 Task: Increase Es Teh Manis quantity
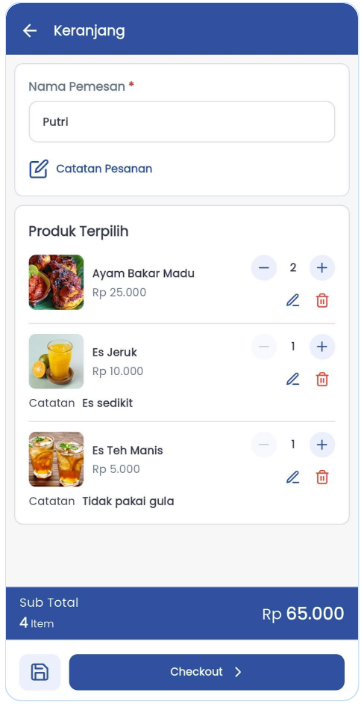coord(322,445)
